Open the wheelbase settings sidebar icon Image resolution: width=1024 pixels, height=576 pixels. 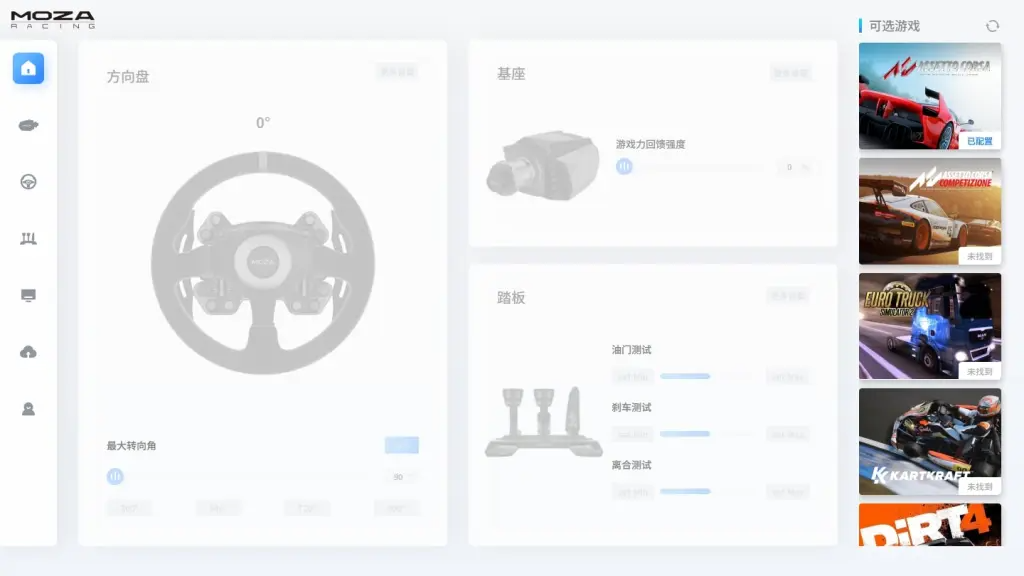[28, 125]
